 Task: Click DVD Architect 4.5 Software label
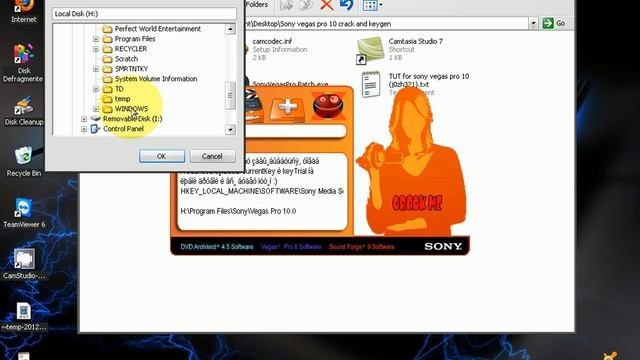coord(217,247)
